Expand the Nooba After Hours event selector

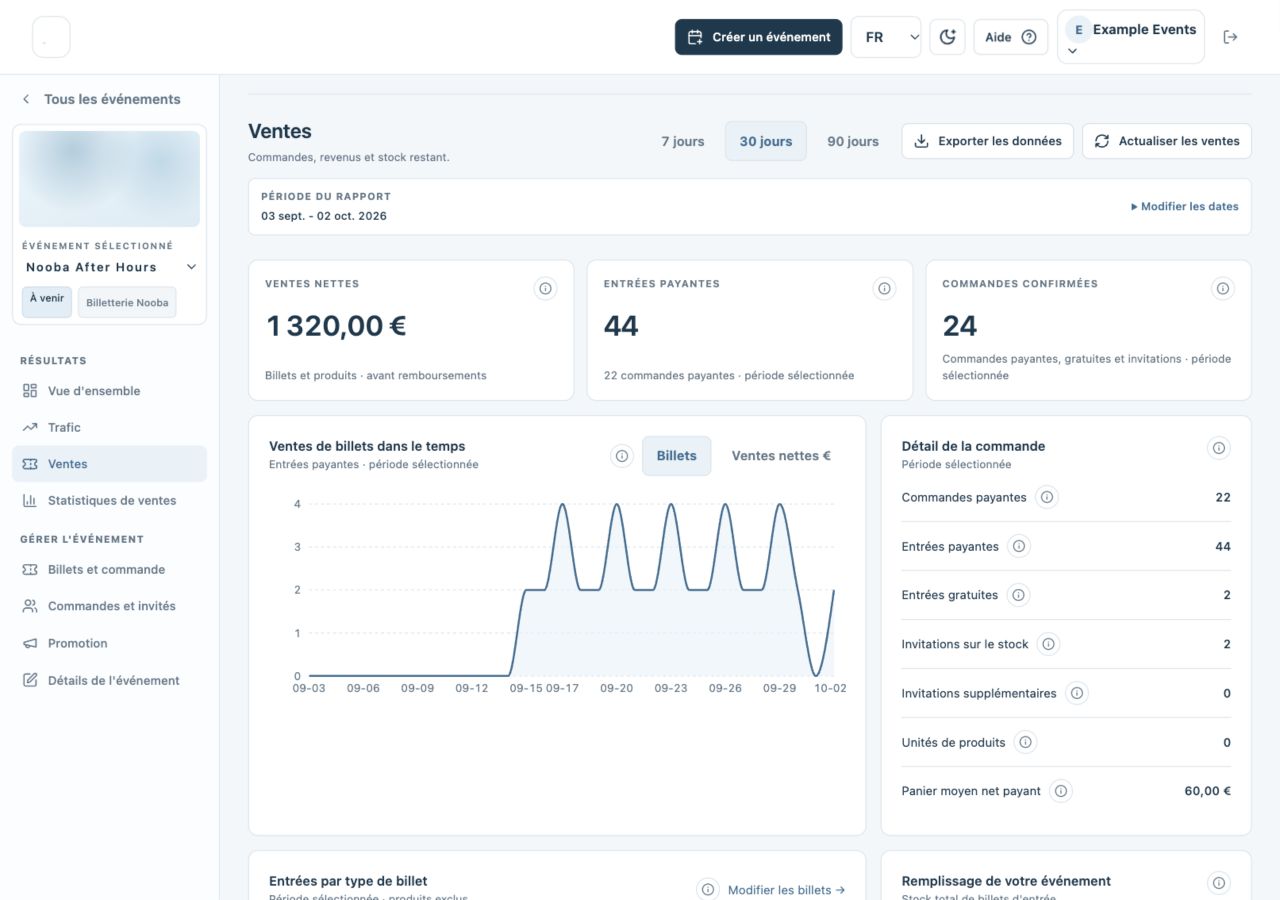(111, 267)
